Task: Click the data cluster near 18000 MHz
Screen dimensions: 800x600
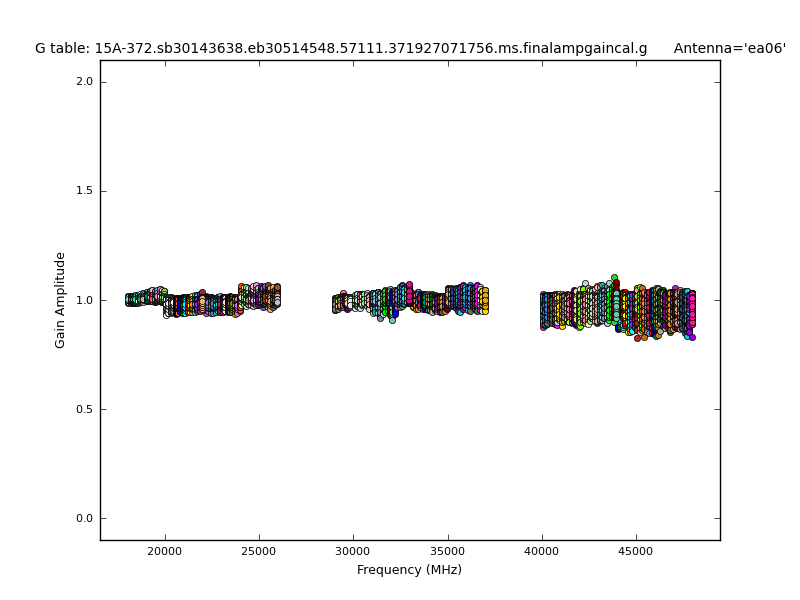Action: tap(133, 299)
